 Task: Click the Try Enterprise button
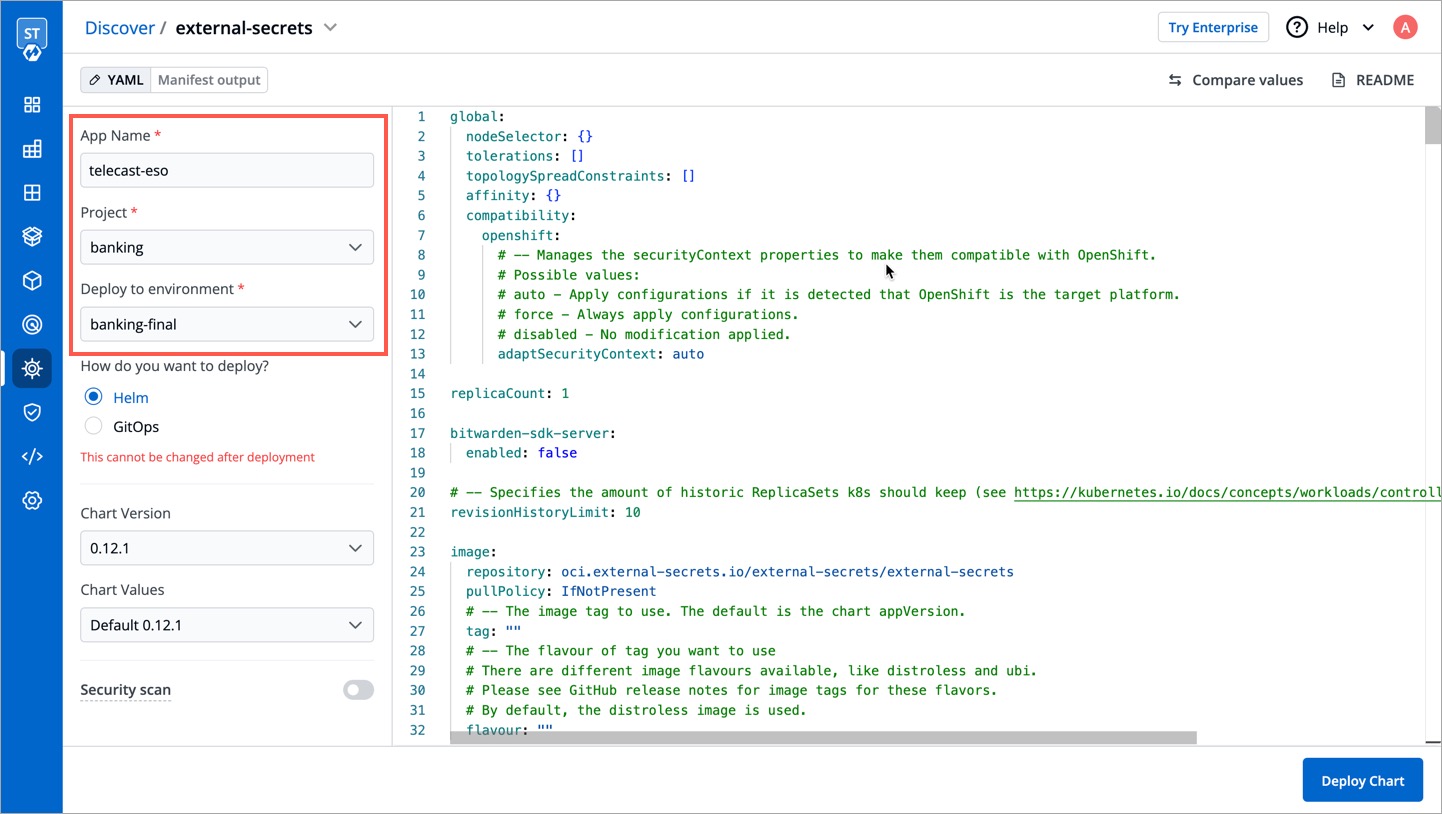[1212, 27]
